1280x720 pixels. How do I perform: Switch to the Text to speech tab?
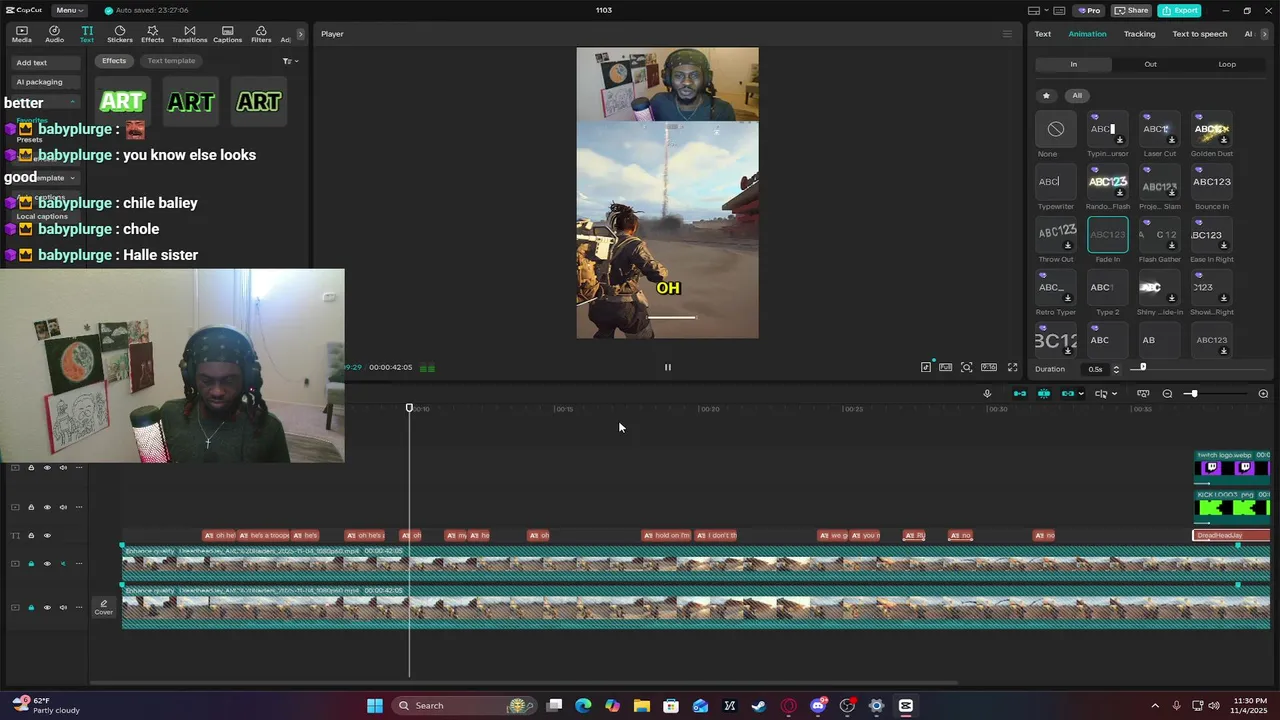[x=1199, y=34]
